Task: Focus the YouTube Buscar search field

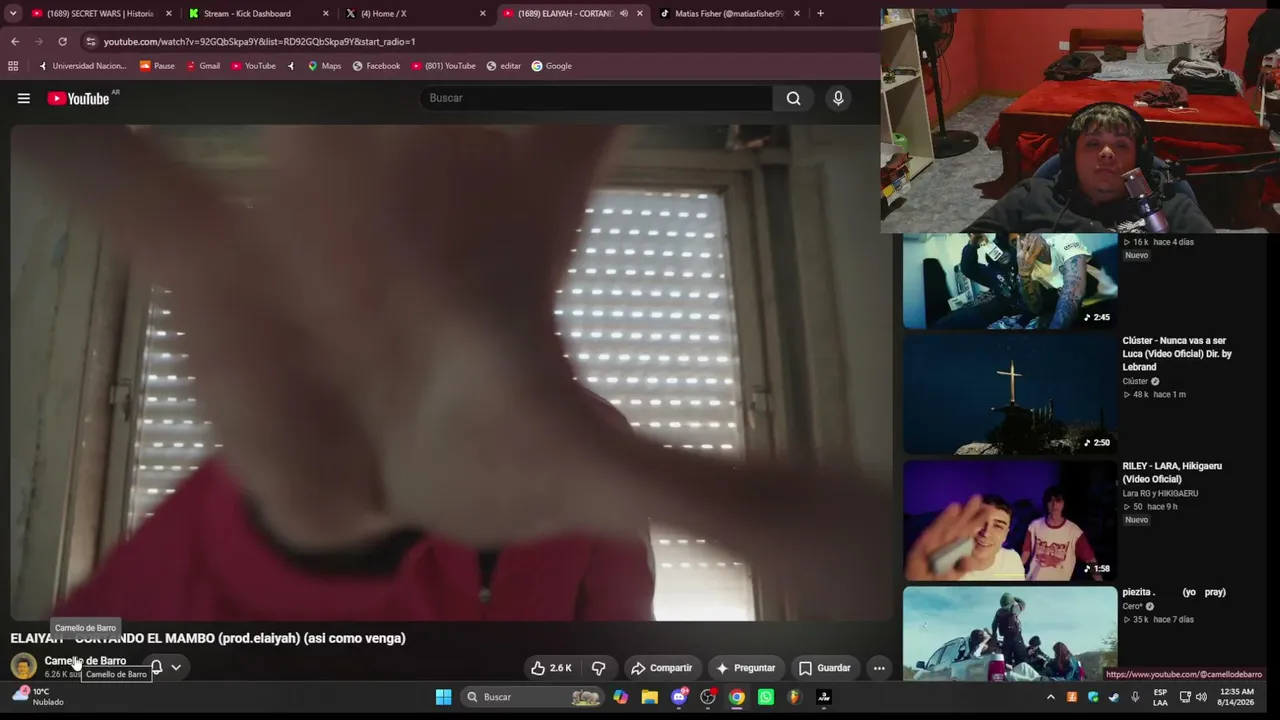Action: tap(596, 98)
